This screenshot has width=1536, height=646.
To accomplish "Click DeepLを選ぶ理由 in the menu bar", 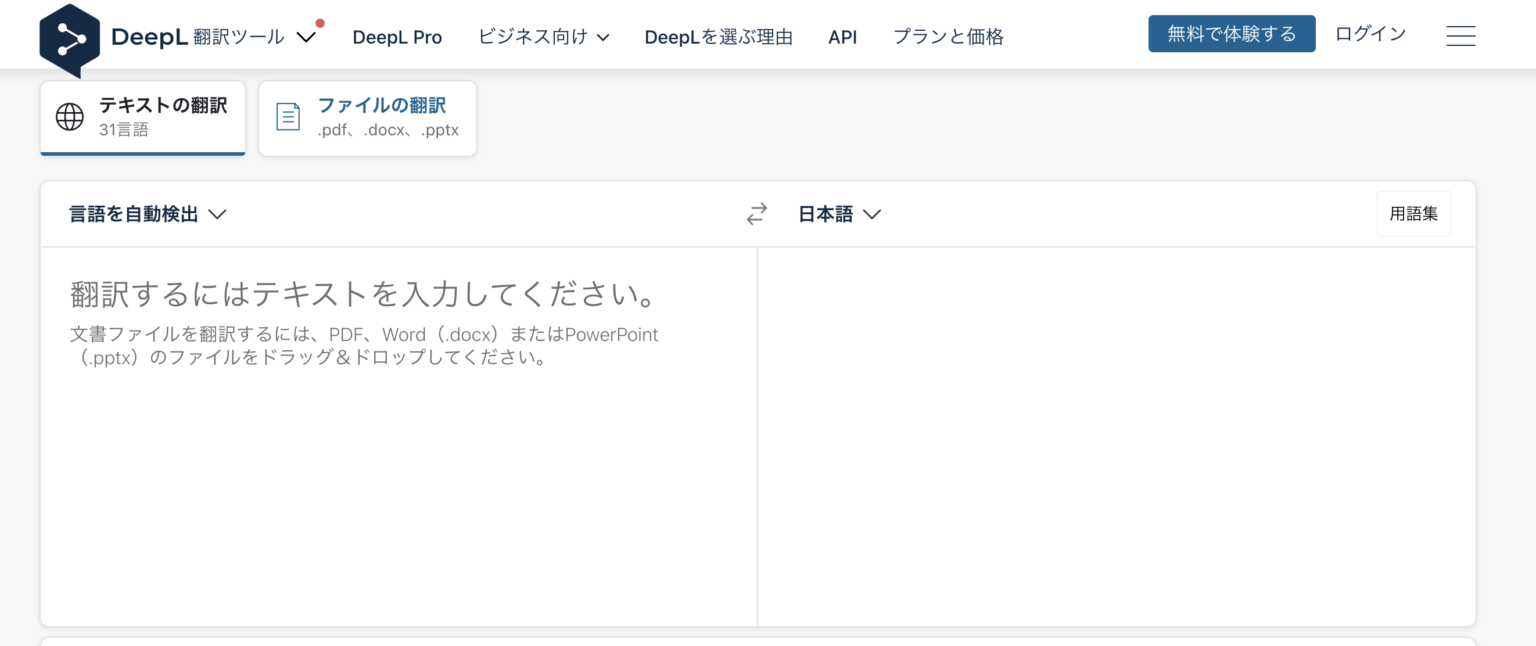I will click(718, 37).
